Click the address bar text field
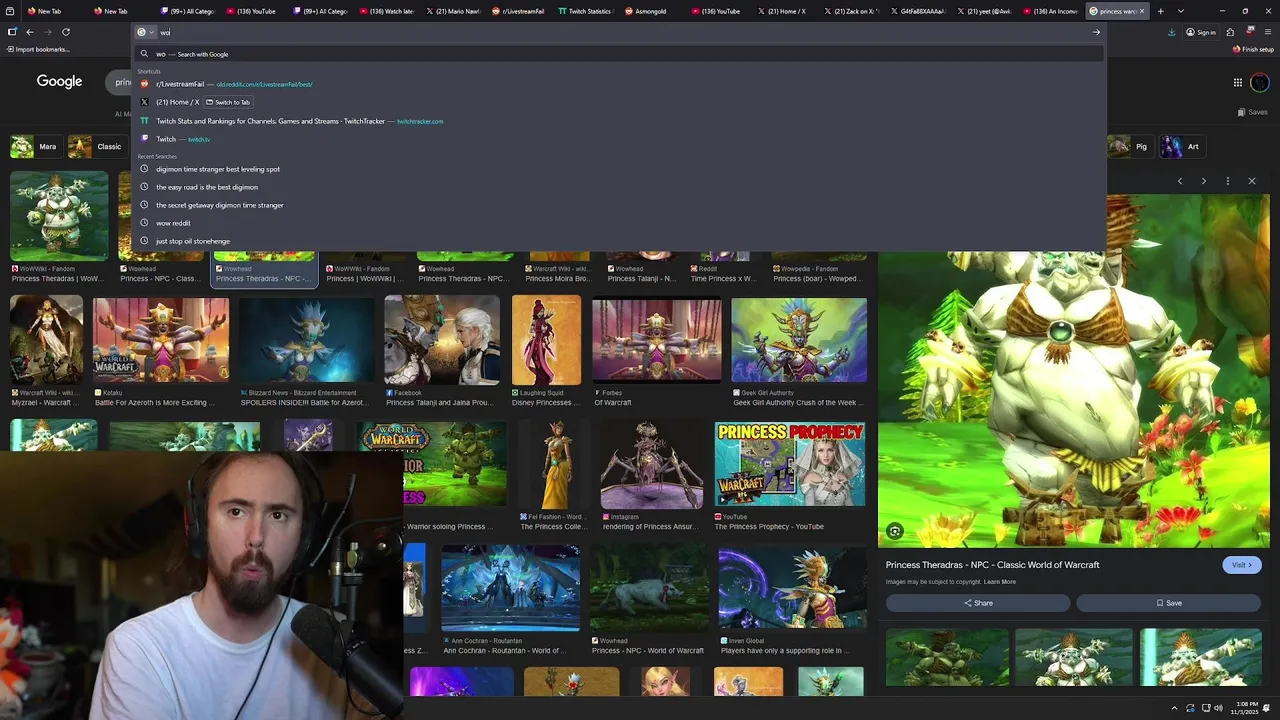 coord(620,32)
